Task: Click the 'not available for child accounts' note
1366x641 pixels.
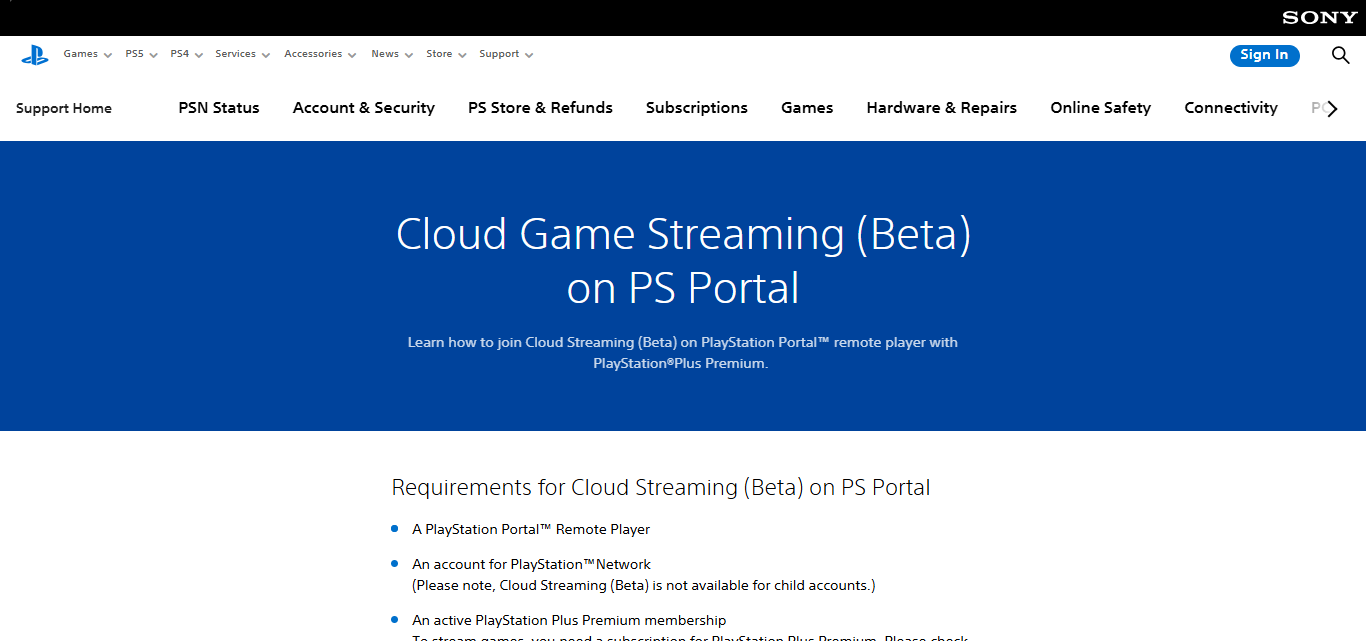Action: click(x=644, y=586)
